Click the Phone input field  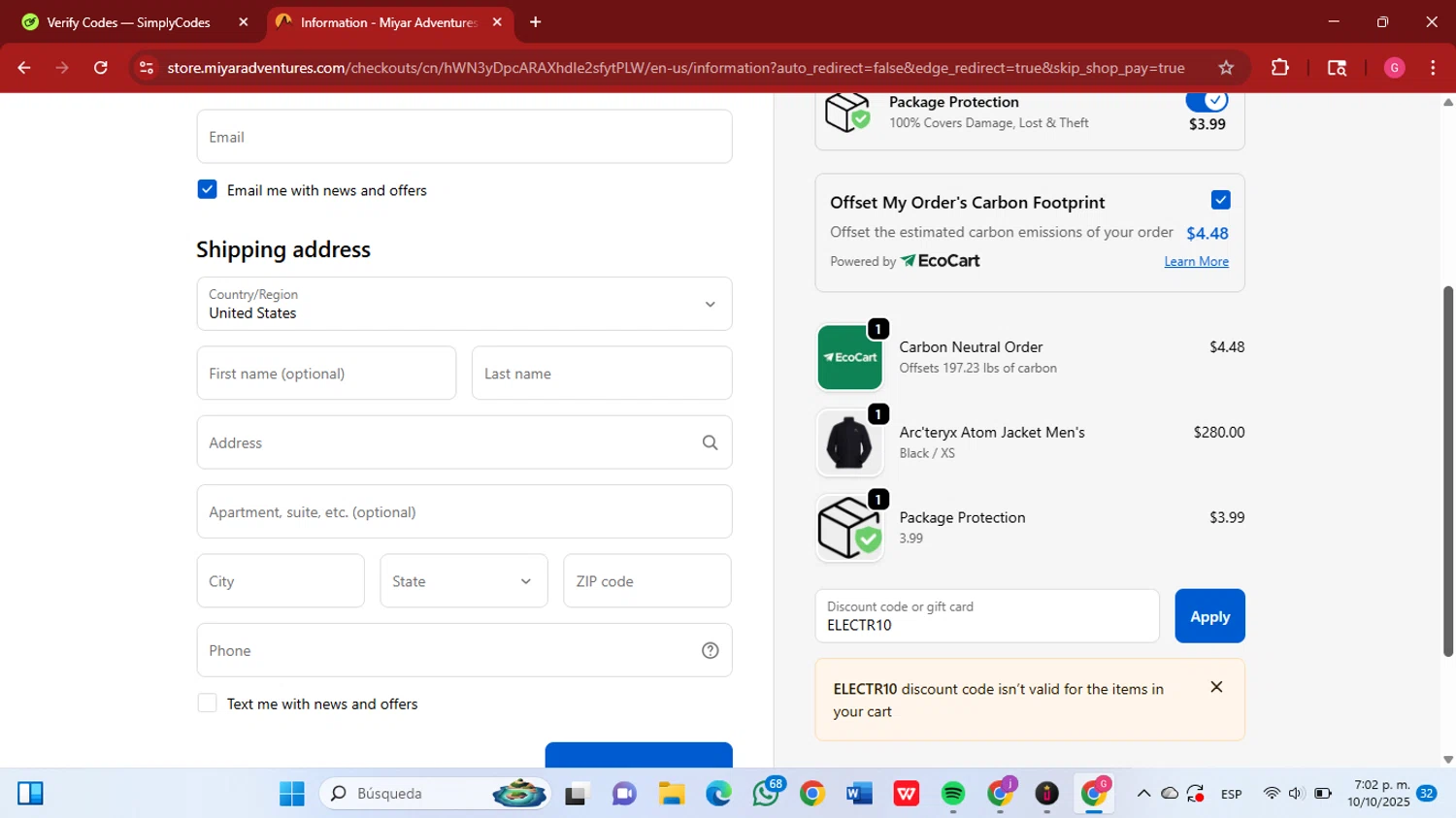464,650
